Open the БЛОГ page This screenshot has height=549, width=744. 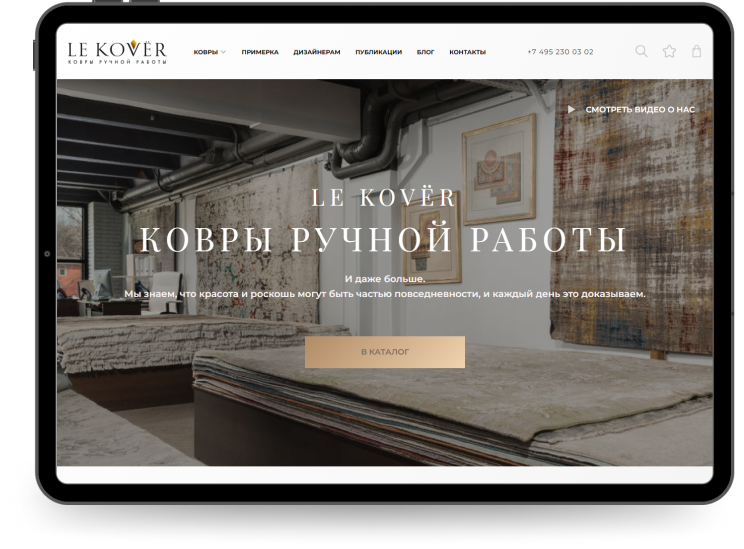click(x=425, y=52)
